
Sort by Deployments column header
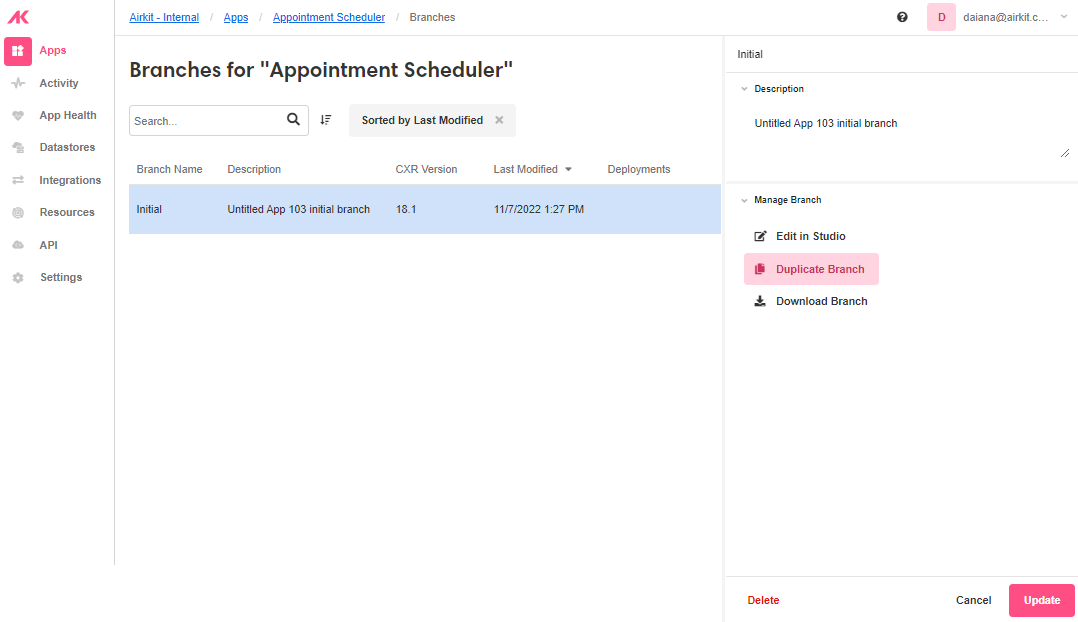click(638, 169)
